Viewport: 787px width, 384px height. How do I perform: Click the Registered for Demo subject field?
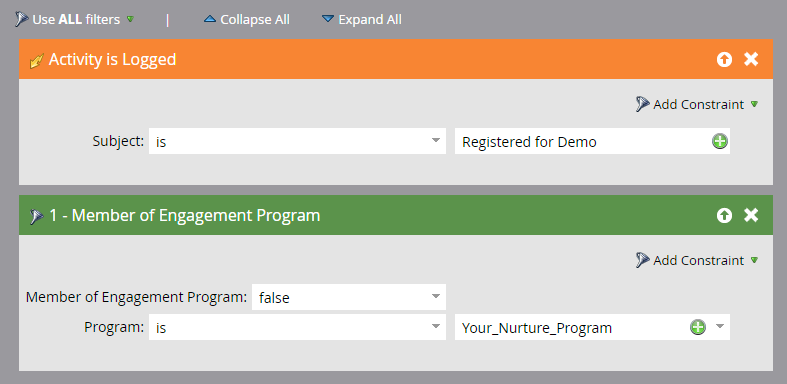click(x=582, y=141)
